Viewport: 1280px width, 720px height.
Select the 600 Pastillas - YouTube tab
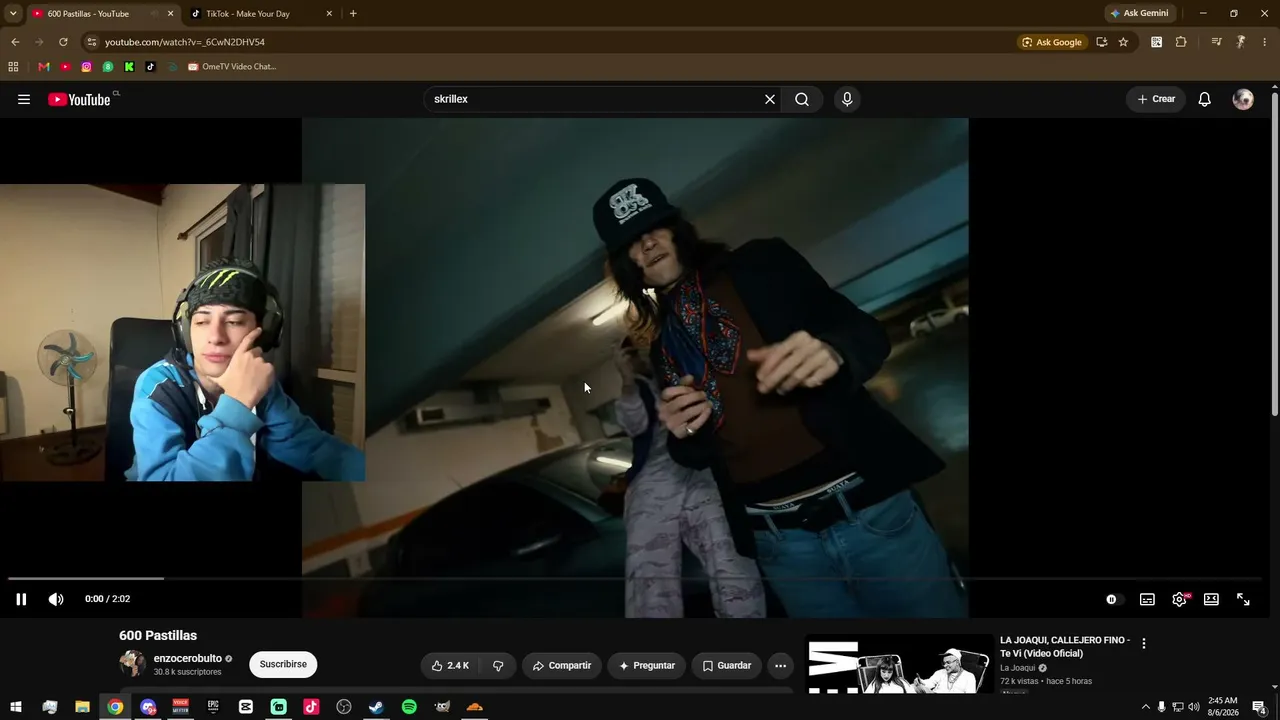(x=88, y=14)
